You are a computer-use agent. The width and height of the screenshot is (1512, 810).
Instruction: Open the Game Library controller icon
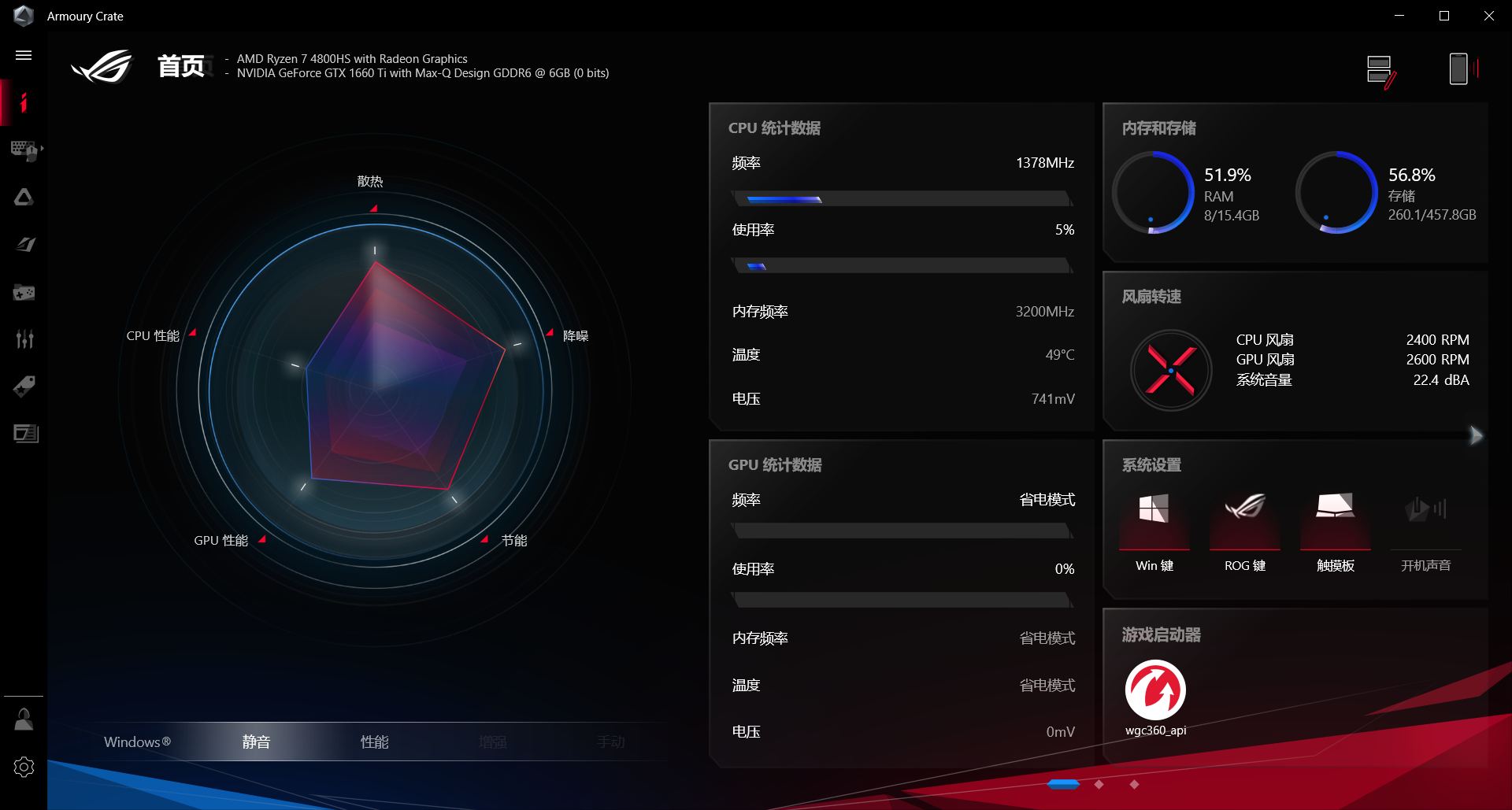(x=24, y=293)
